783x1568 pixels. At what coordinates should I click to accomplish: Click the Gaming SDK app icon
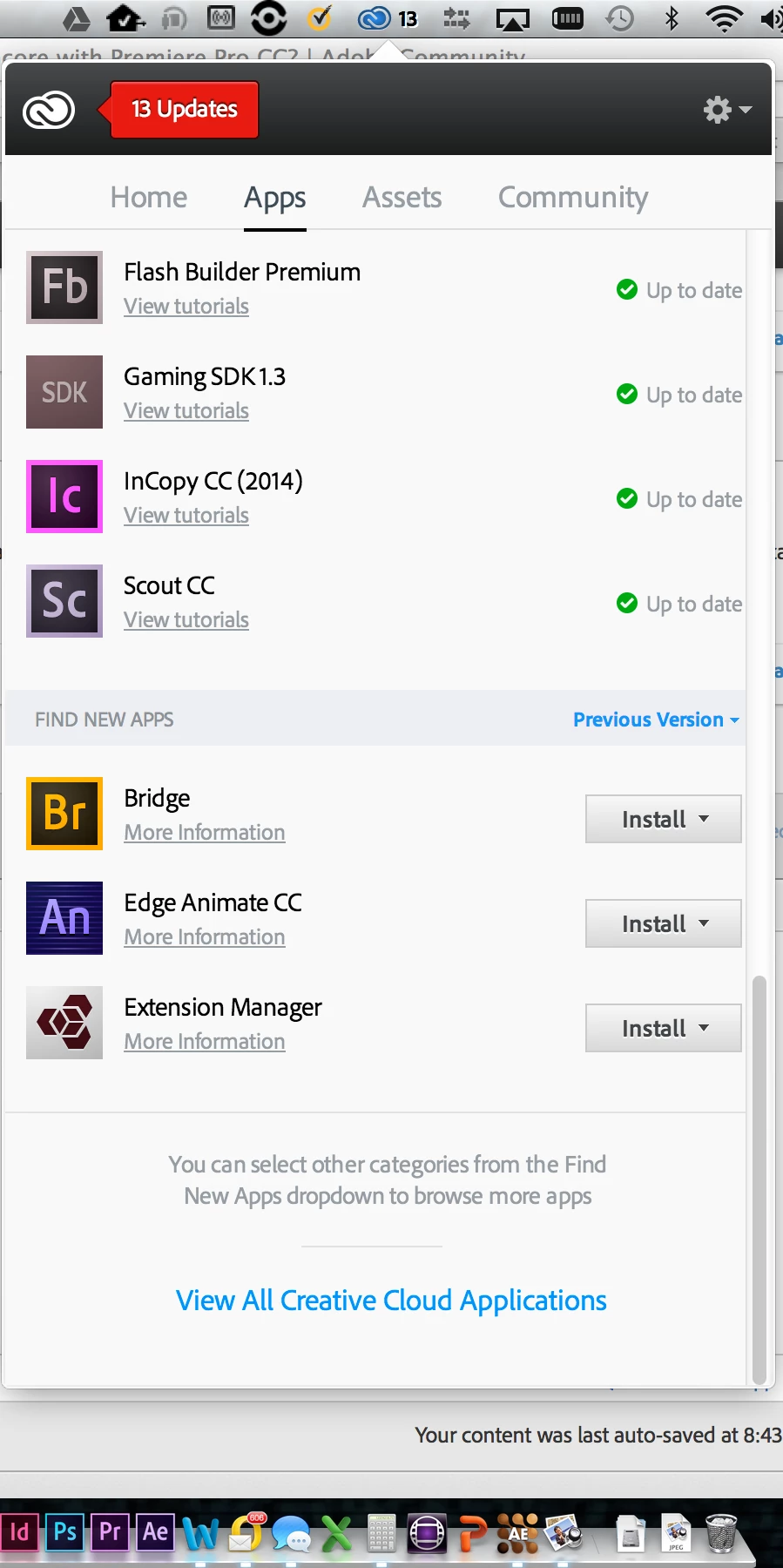pyautogui.click(x=64, y=392)
